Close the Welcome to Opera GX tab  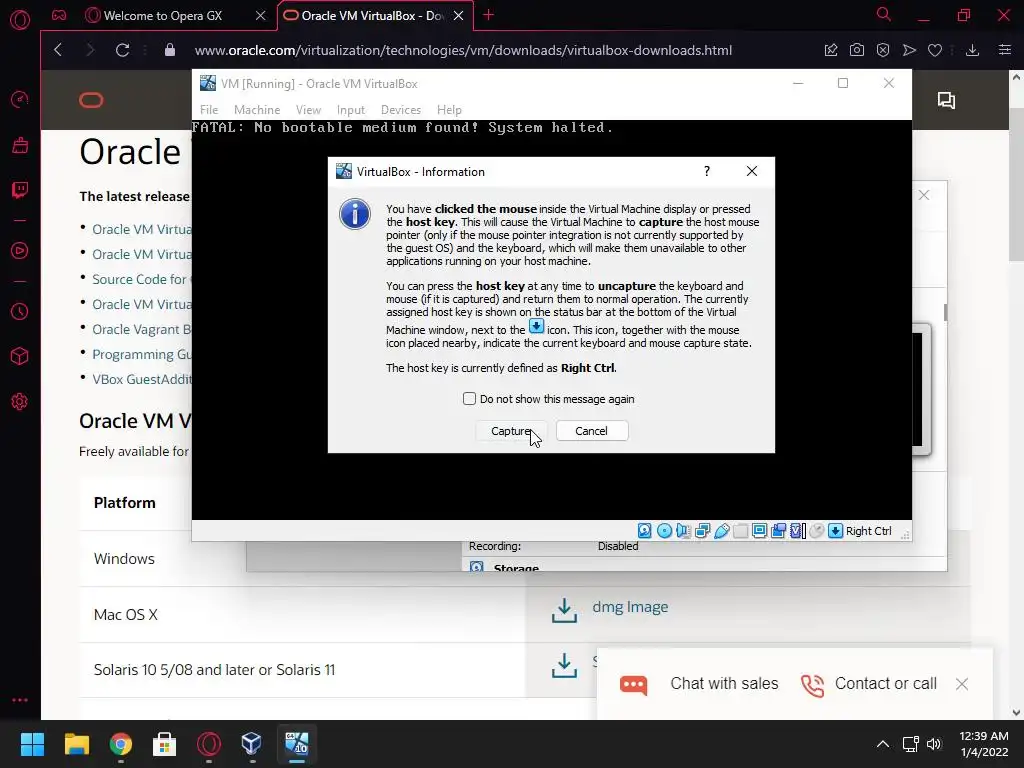(x=261, y=16)
